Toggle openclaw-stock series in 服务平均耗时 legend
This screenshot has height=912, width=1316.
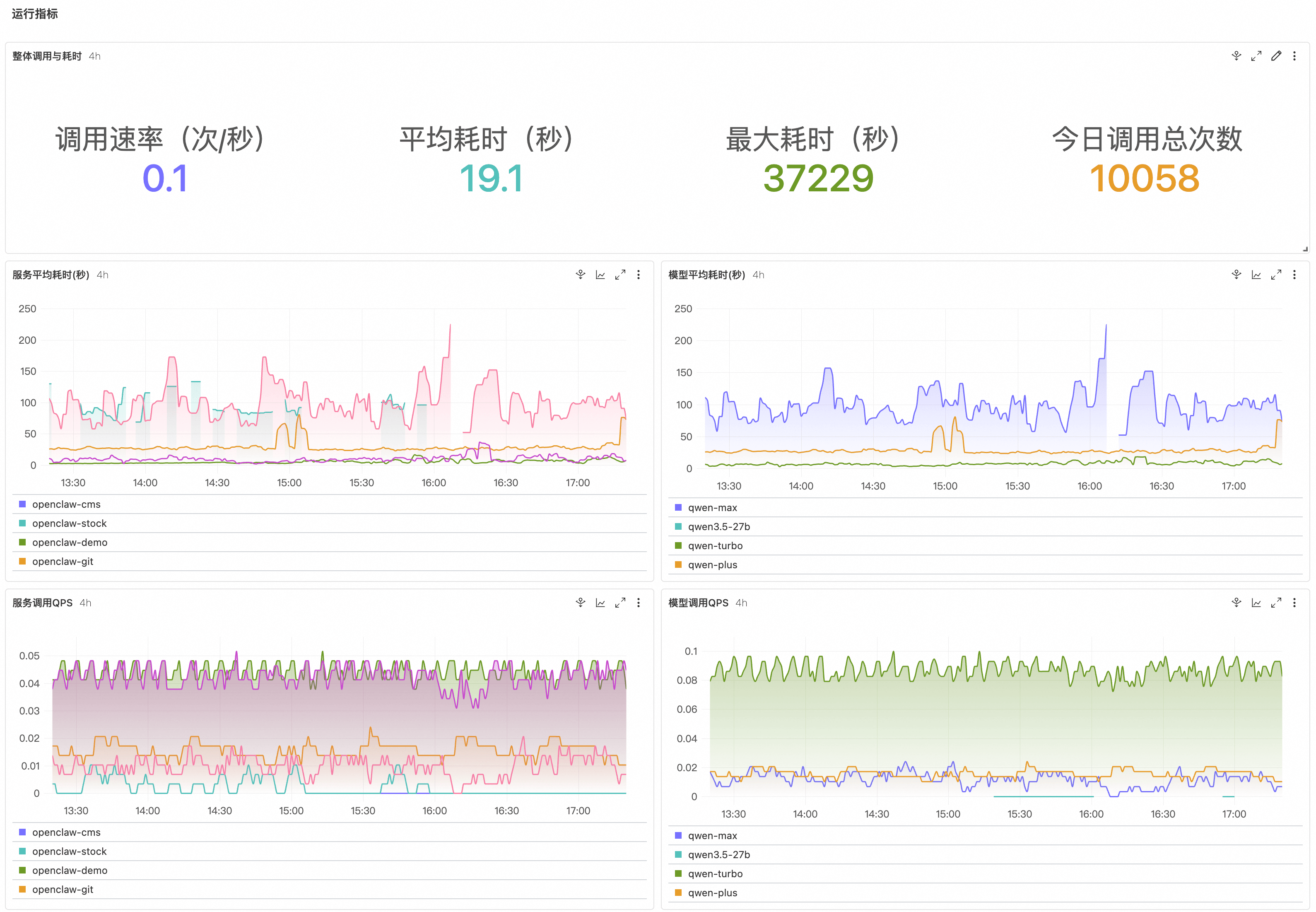(69, 524)
